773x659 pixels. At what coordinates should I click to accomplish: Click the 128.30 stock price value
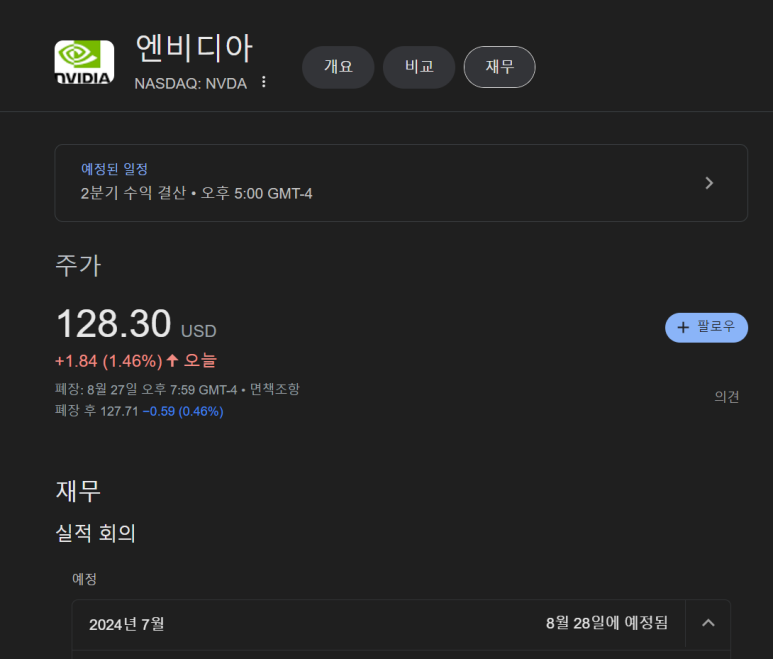click(114, 324)
